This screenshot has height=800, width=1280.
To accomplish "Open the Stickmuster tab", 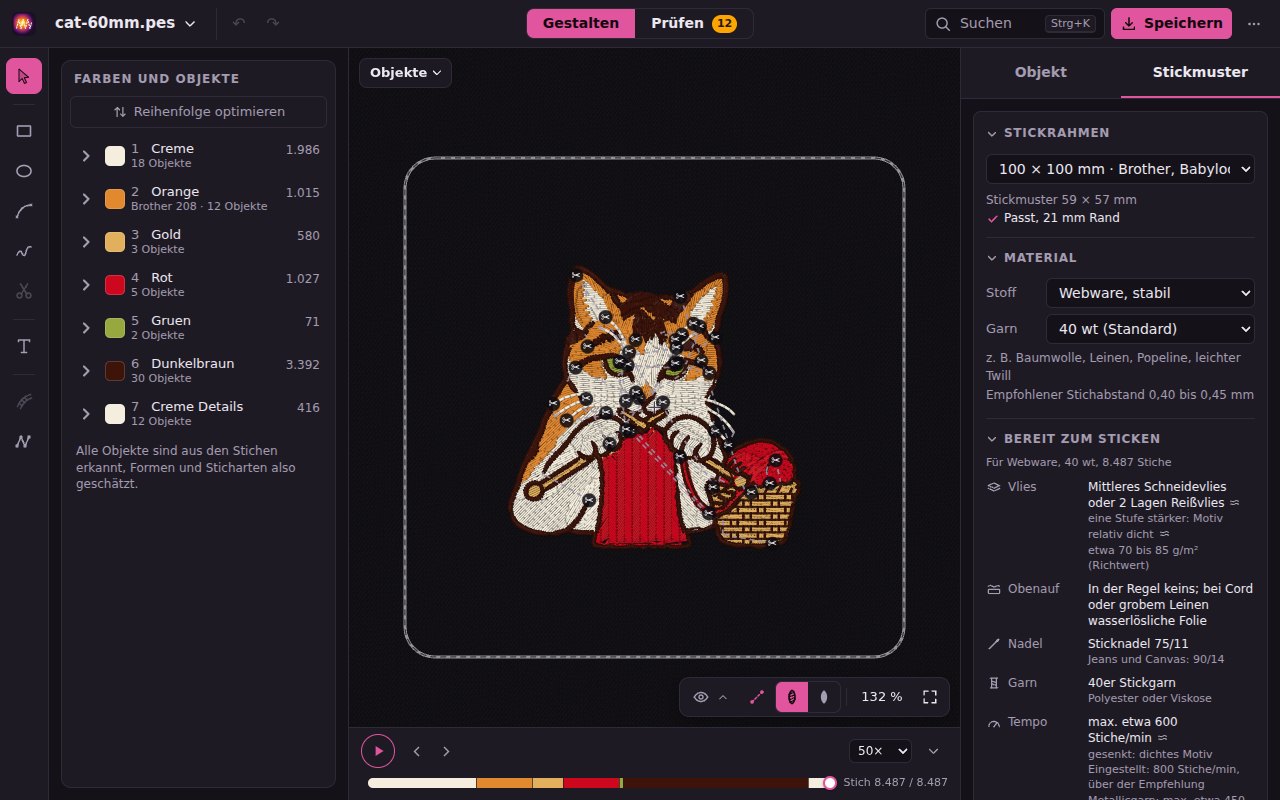I will 1200,73.
